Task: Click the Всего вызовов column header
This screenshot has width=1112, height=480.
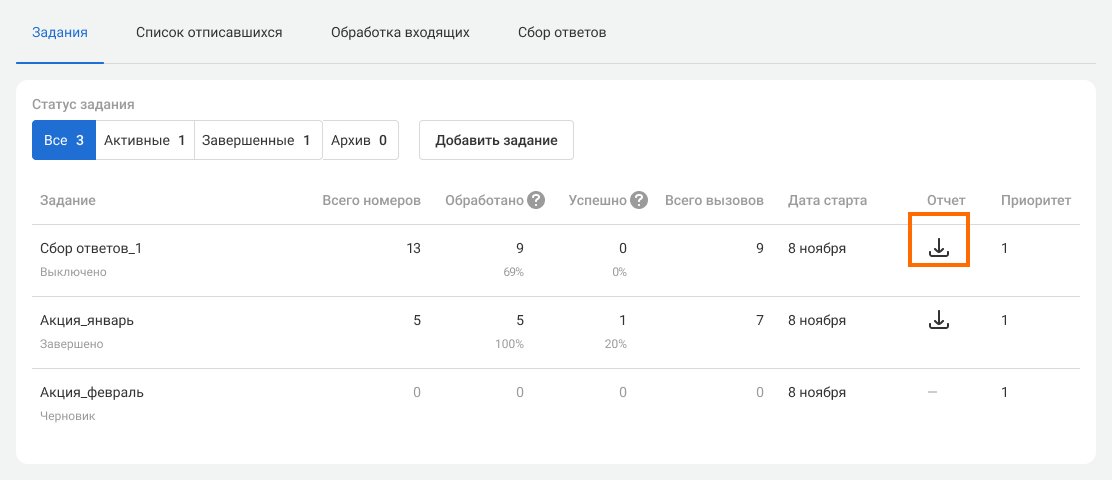Action: click(x=714, y=200)
